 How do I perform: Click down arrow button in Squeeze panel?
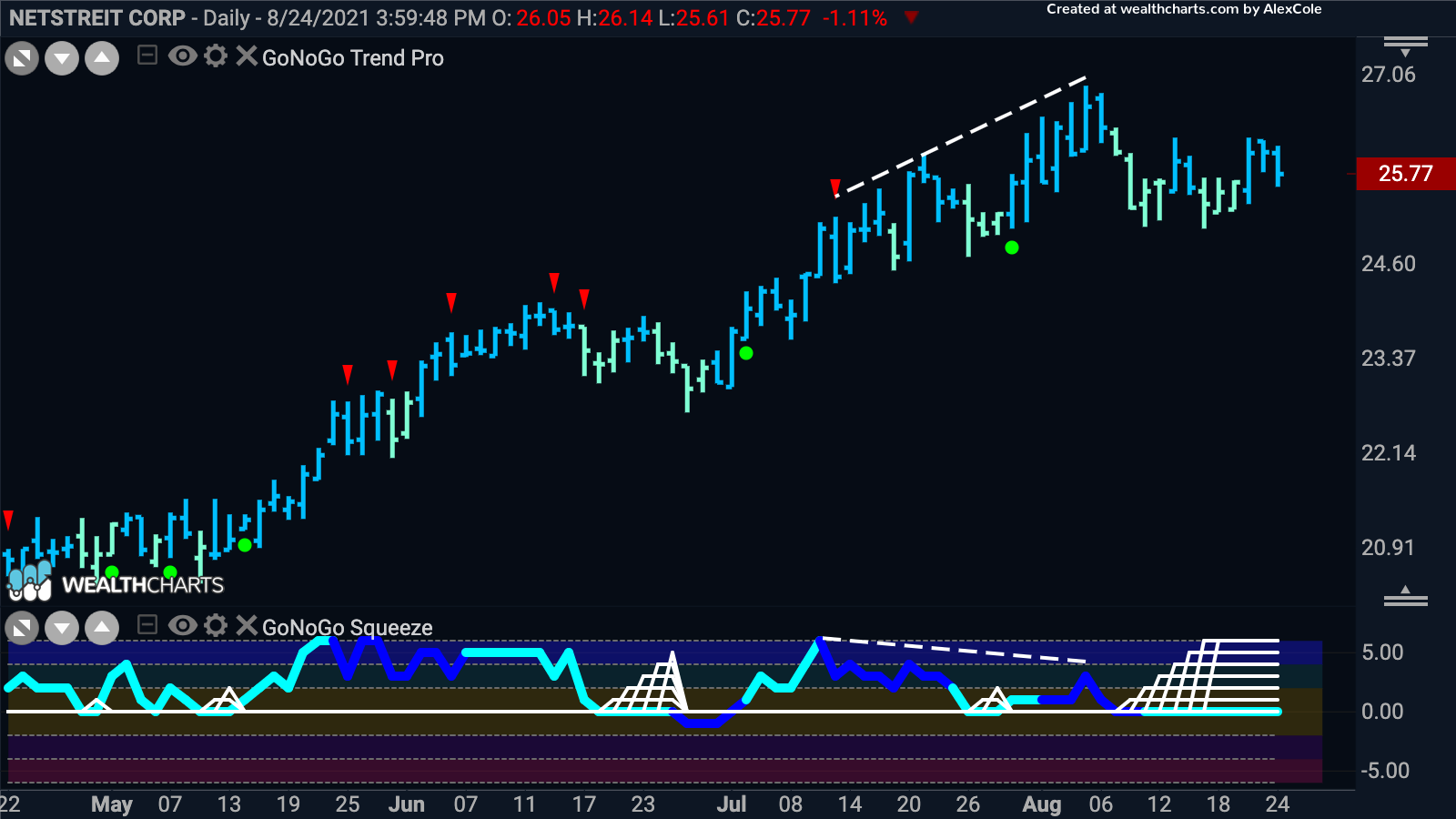click(62, 628)
